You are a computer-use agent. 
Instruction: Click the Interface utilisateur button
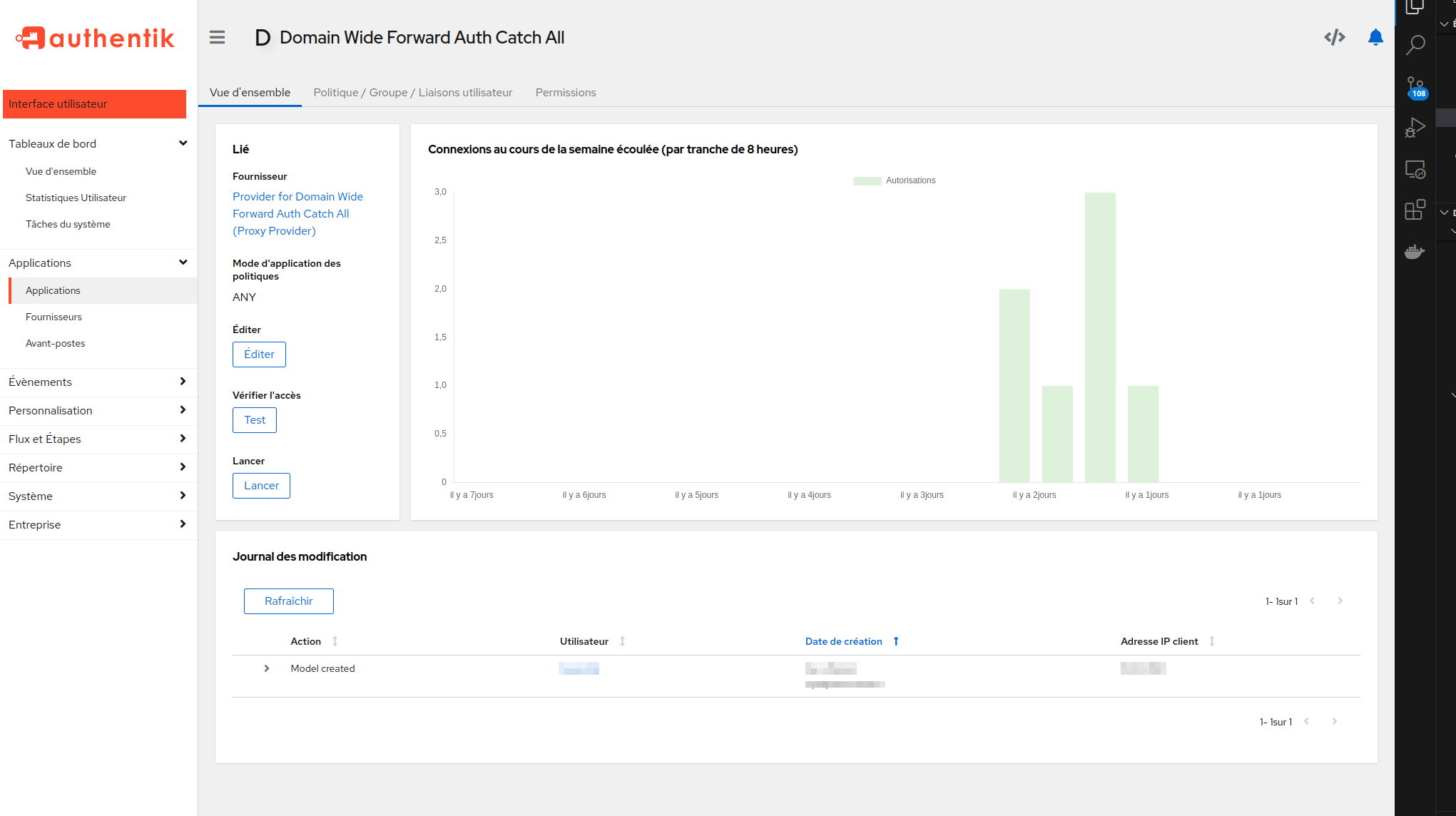(94, 103)
